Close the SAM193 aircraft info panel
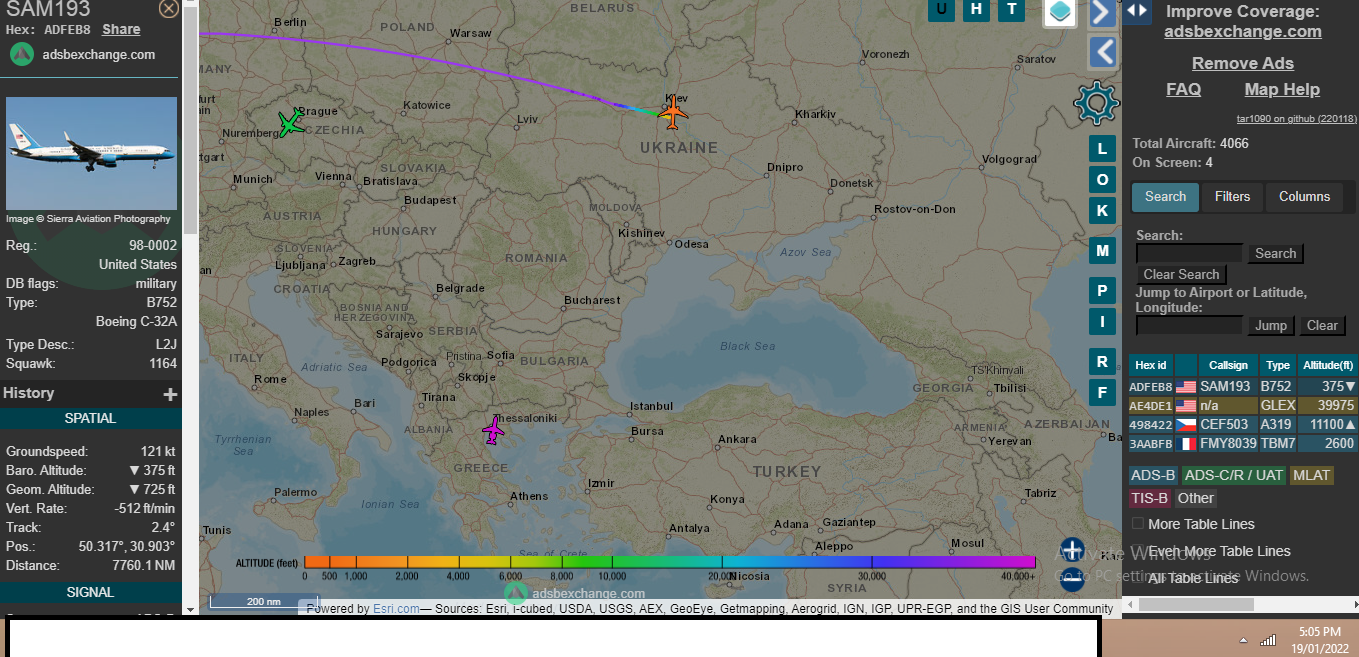Viewport: 1359px width, 657px height. pyautogui.click(x=169, y=9)
